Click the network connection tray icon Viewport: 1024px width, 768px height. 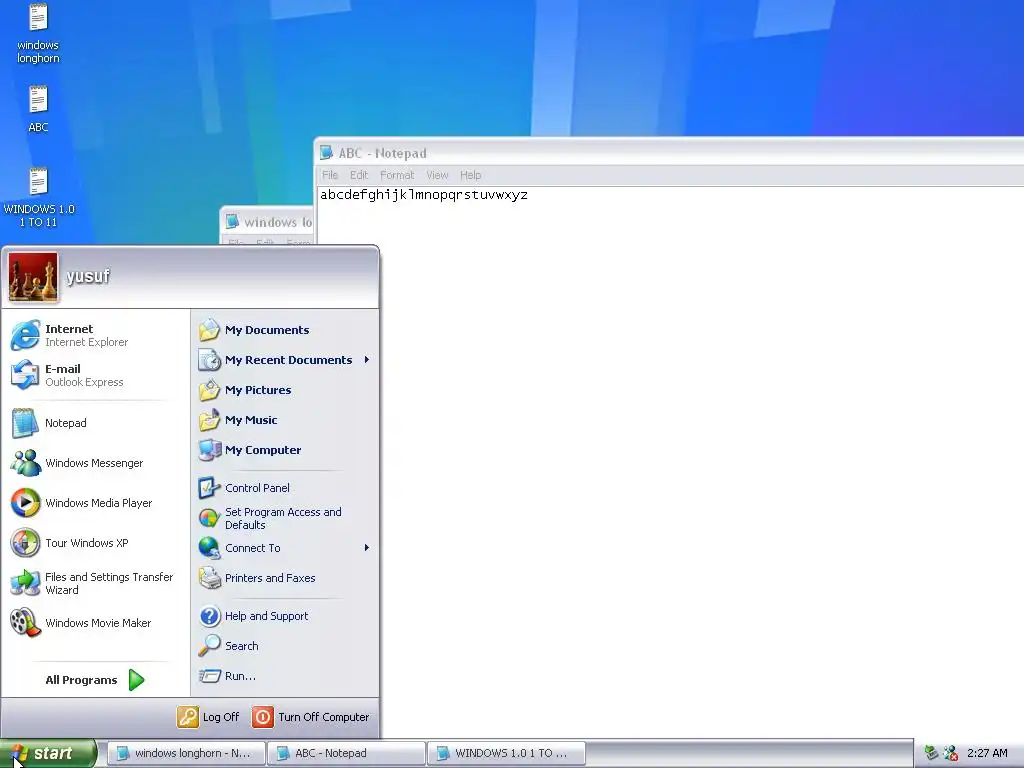931,753
